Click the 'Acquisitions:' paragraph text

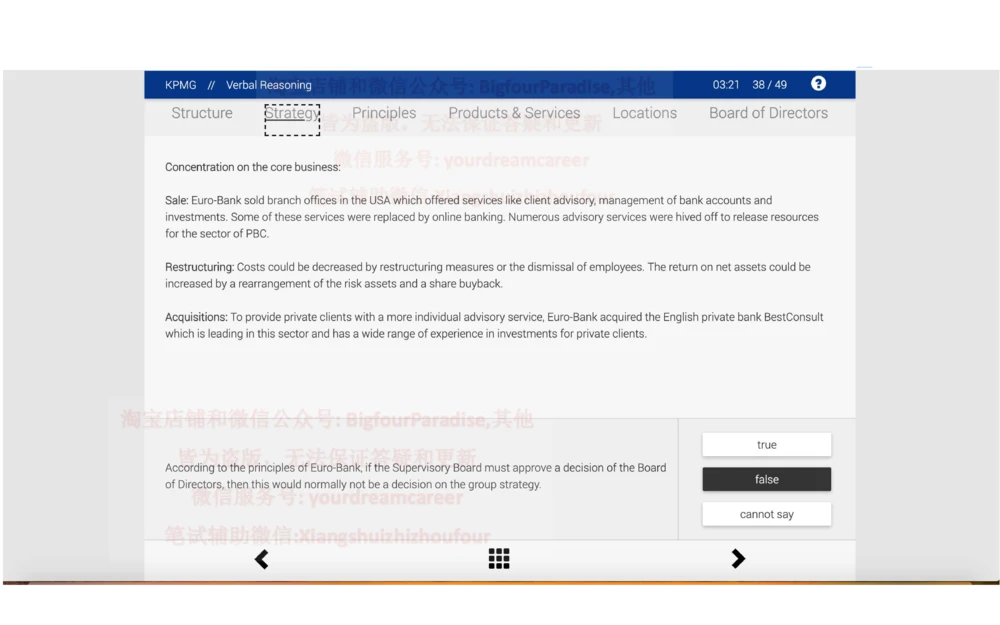click(x=494, y=325)
